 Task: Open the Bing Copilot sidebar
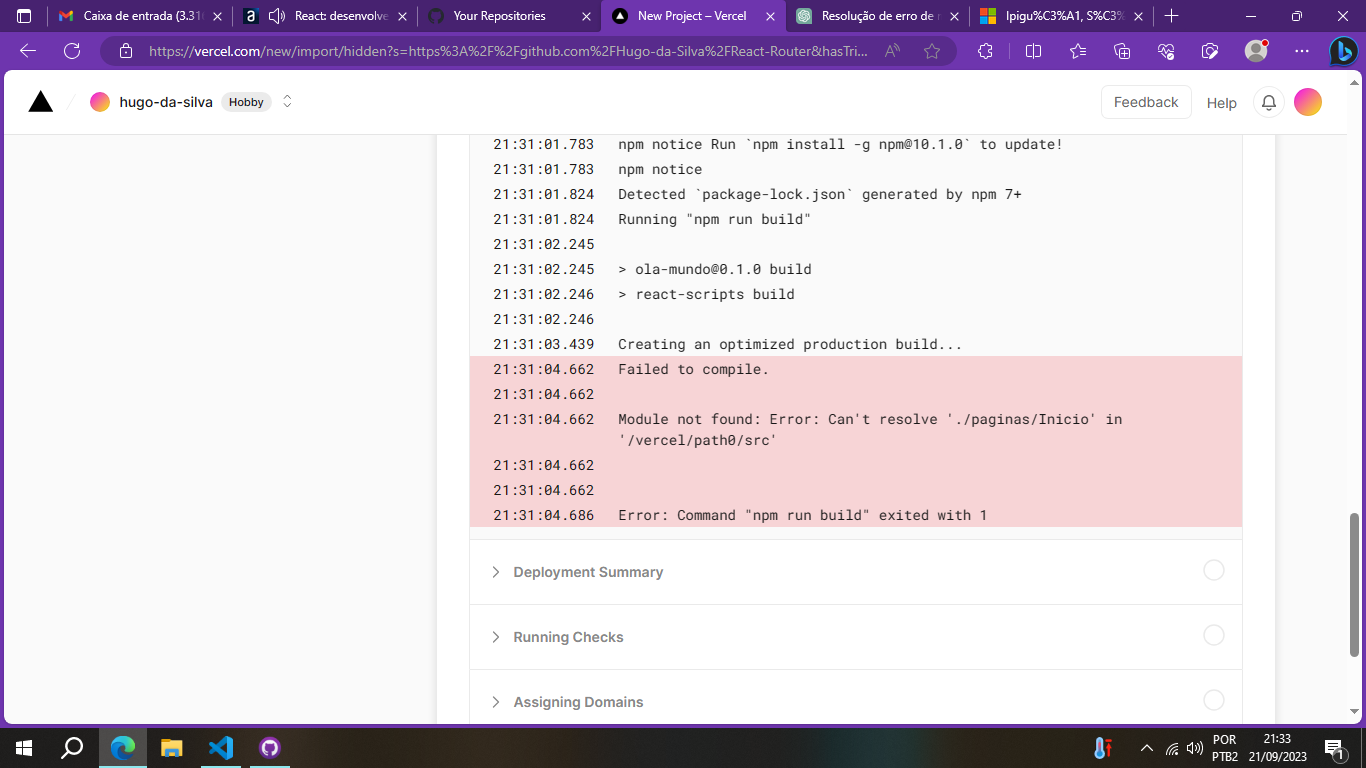pos(1343,51)
